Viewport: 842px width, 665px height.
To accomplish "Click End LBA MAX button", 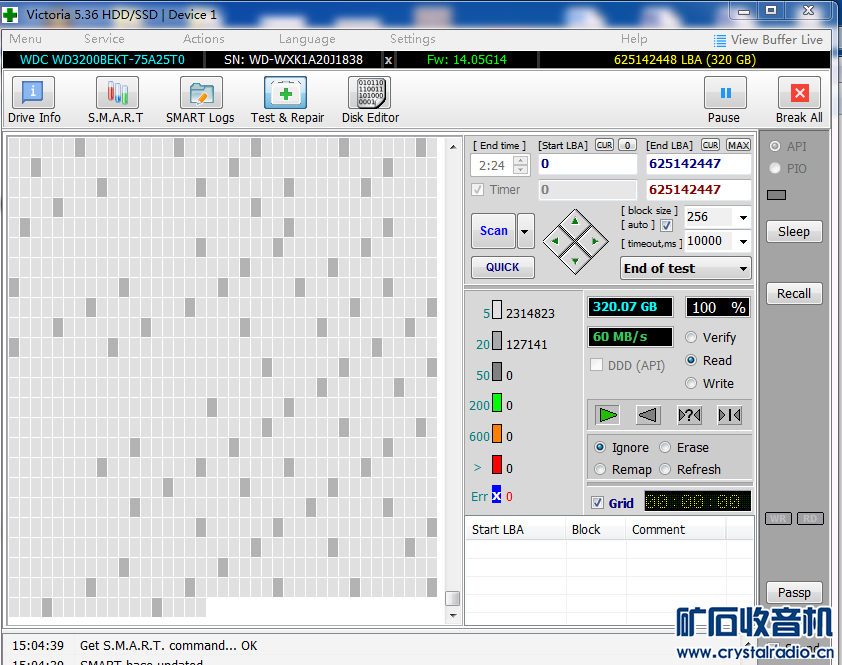I will click(738, 145).
